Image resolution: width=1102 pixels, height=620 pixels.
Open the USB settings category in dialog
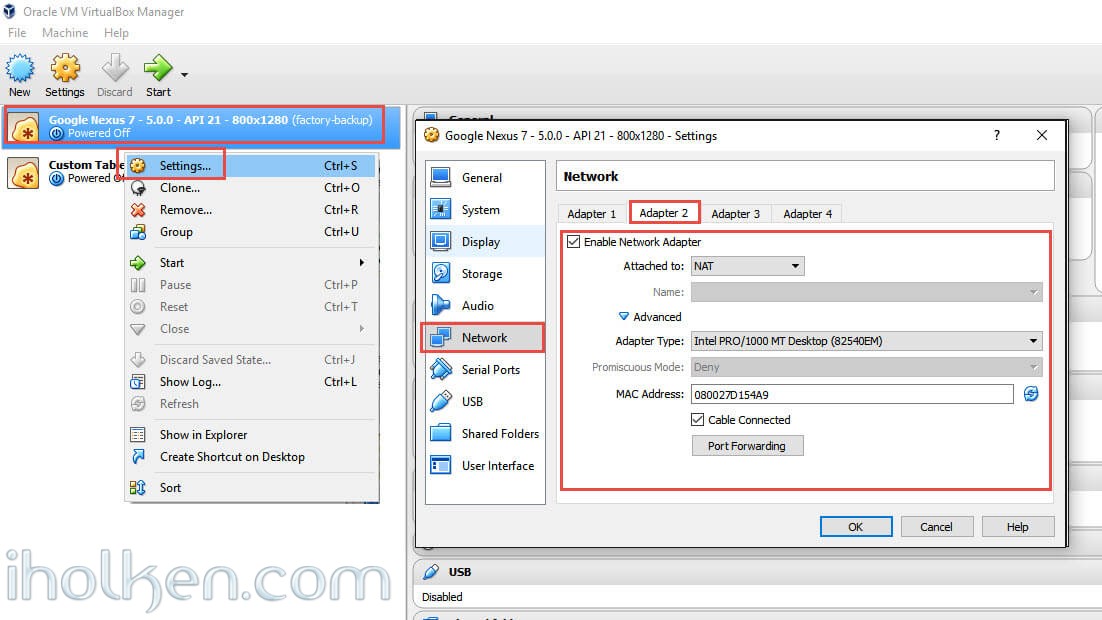[485, 401]
